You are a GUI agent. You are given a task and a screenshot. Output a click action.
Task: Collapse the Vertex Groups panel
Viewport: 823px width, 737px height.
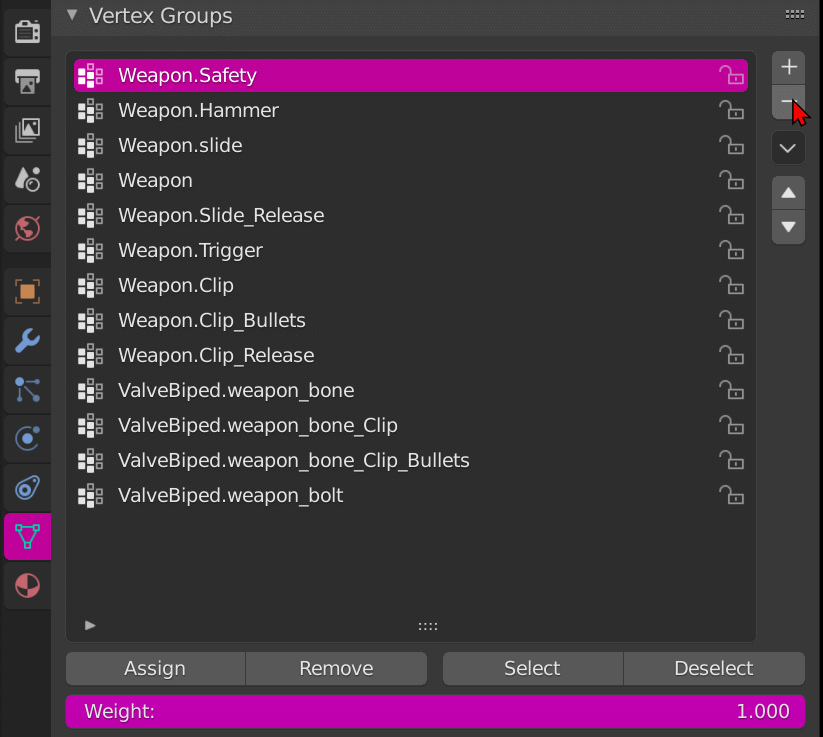tap(72, 15)
